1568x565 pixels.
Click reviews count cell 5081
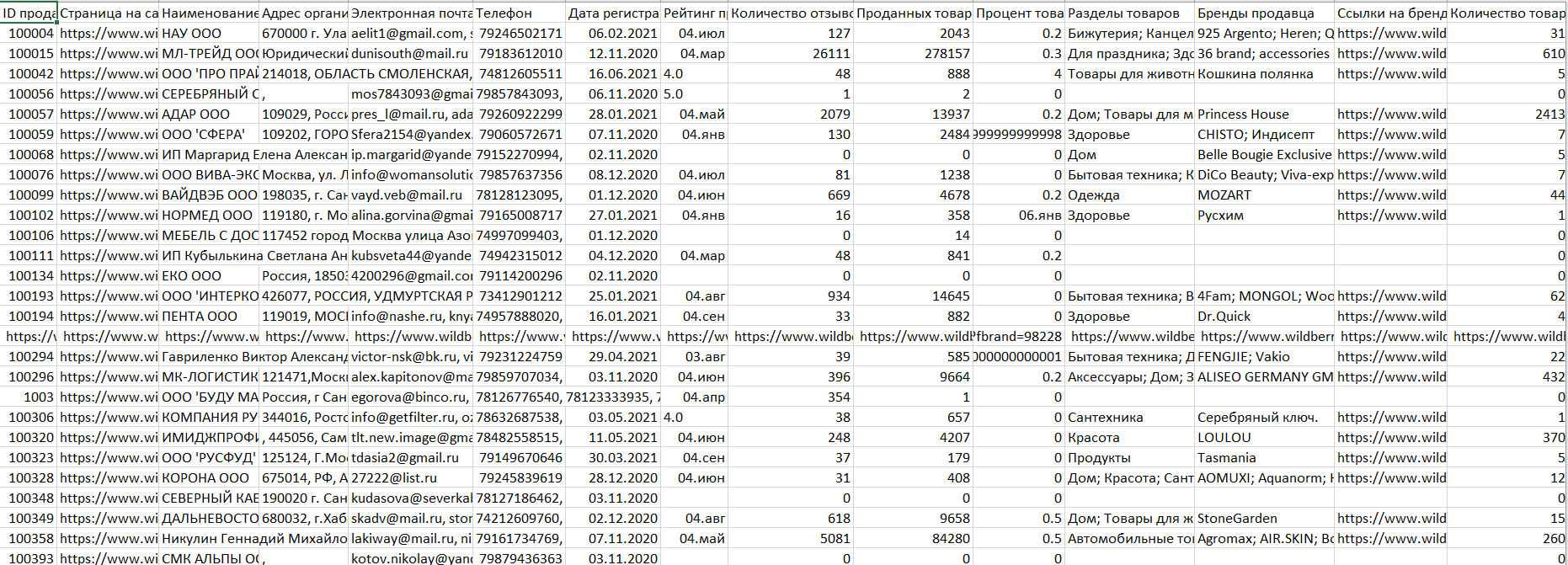click(791, 538)
